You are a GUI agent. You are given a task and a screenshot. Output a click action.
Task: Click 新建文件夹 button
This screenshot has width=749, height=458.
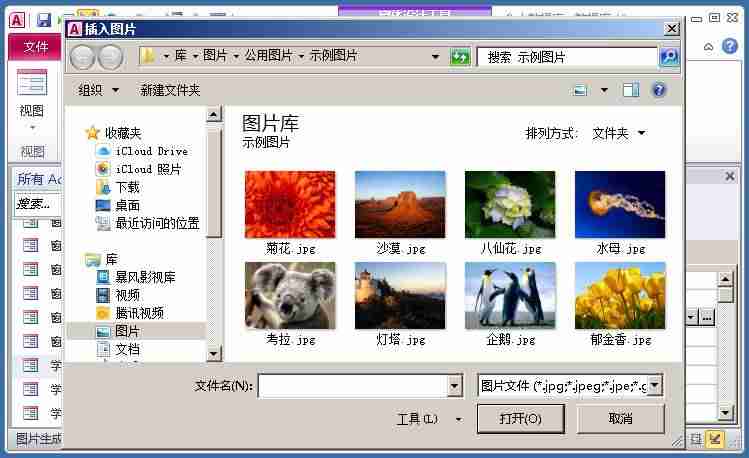point(170,90)
